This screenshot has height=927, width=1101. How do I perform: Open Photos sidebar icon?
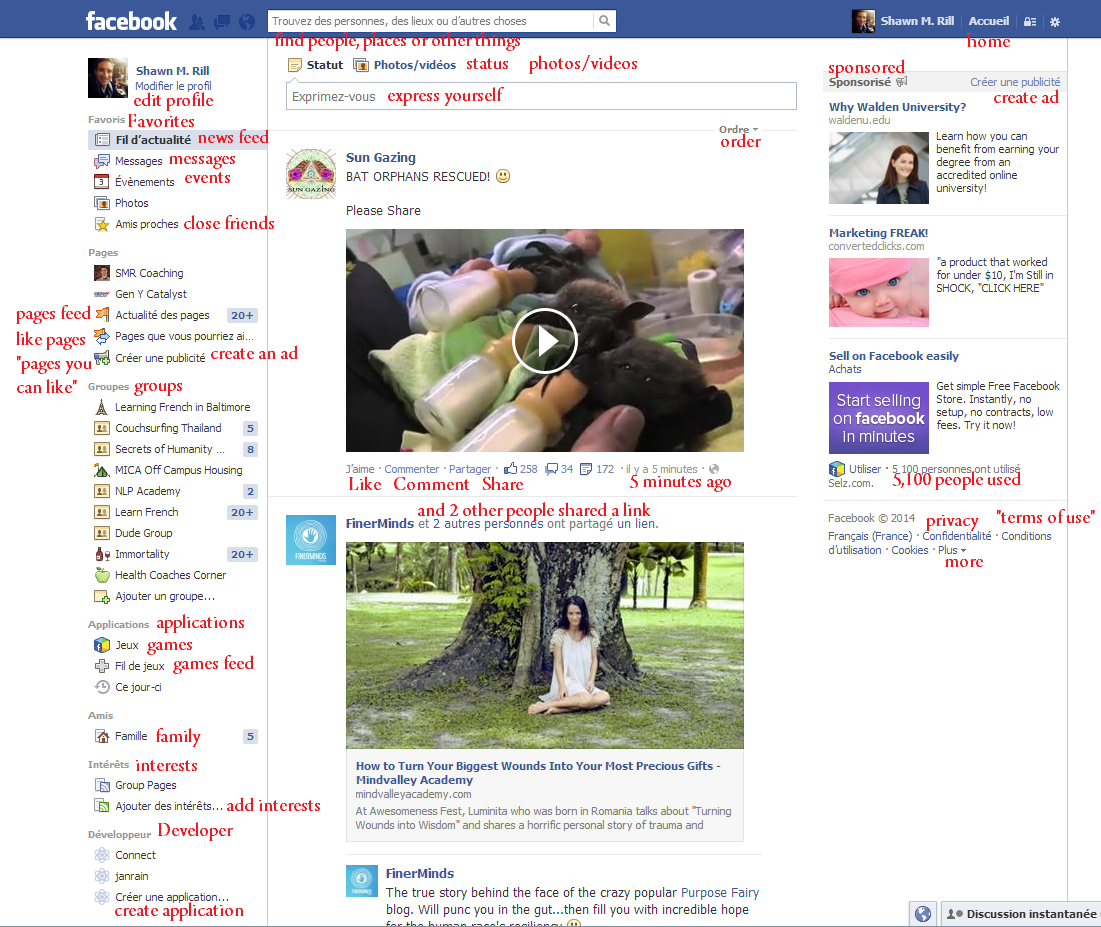coord(102,203)
